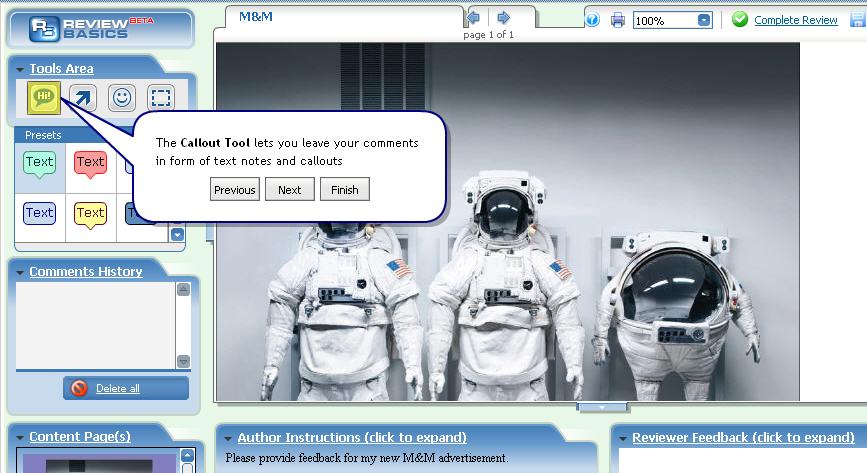Image resolution: width=867 pixels, height=473 pixels.
Task: Choose the Smiley stamp tool
Action: (x=122, y=98)
